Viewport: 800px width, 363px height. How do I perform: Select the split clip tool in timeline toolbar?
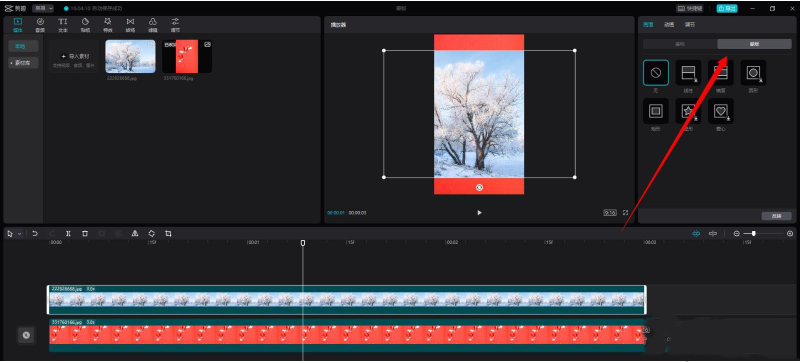[x=68, y=233]
